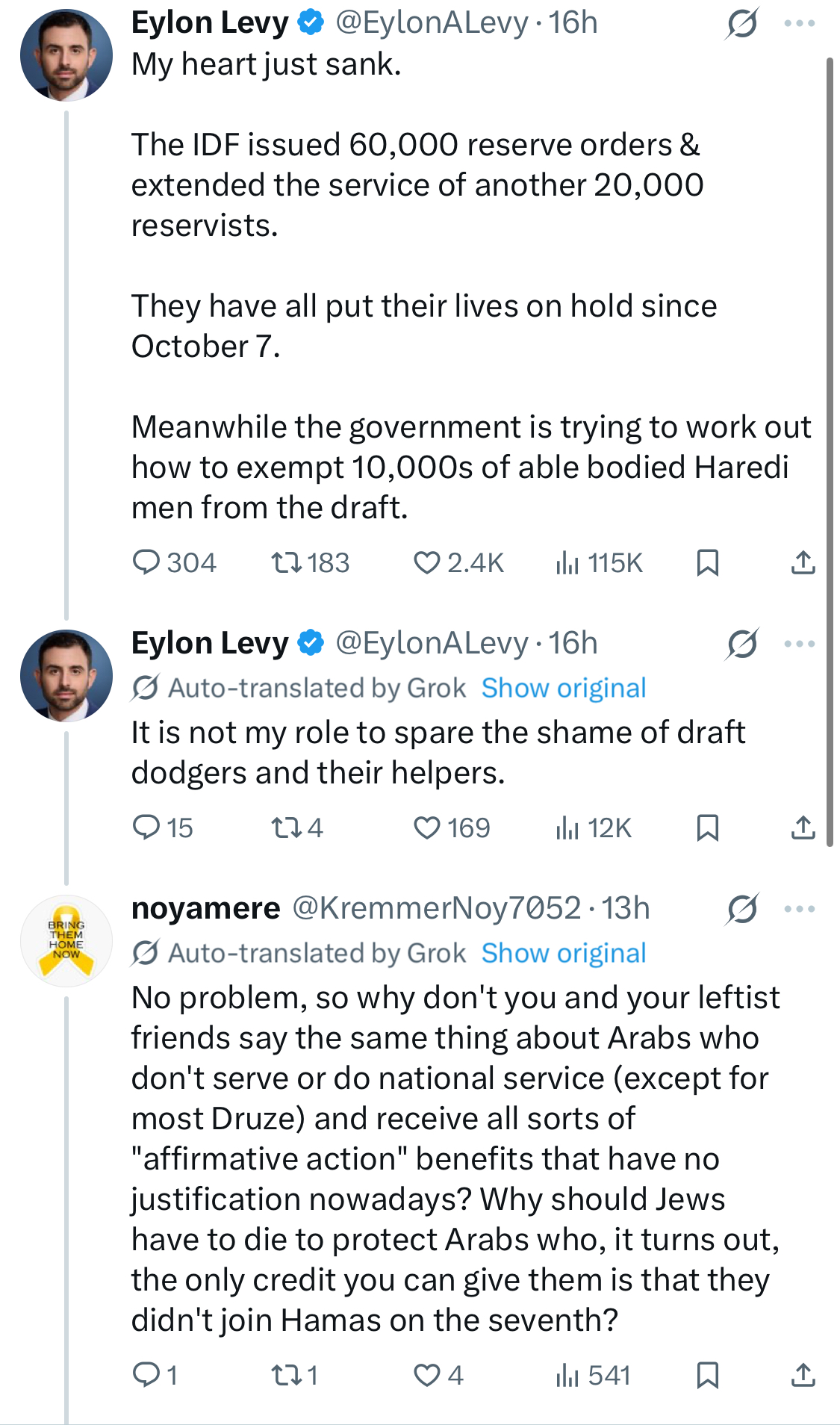
Task: Open noyamere's yellow ribbon profile picture
Action: 66,941
